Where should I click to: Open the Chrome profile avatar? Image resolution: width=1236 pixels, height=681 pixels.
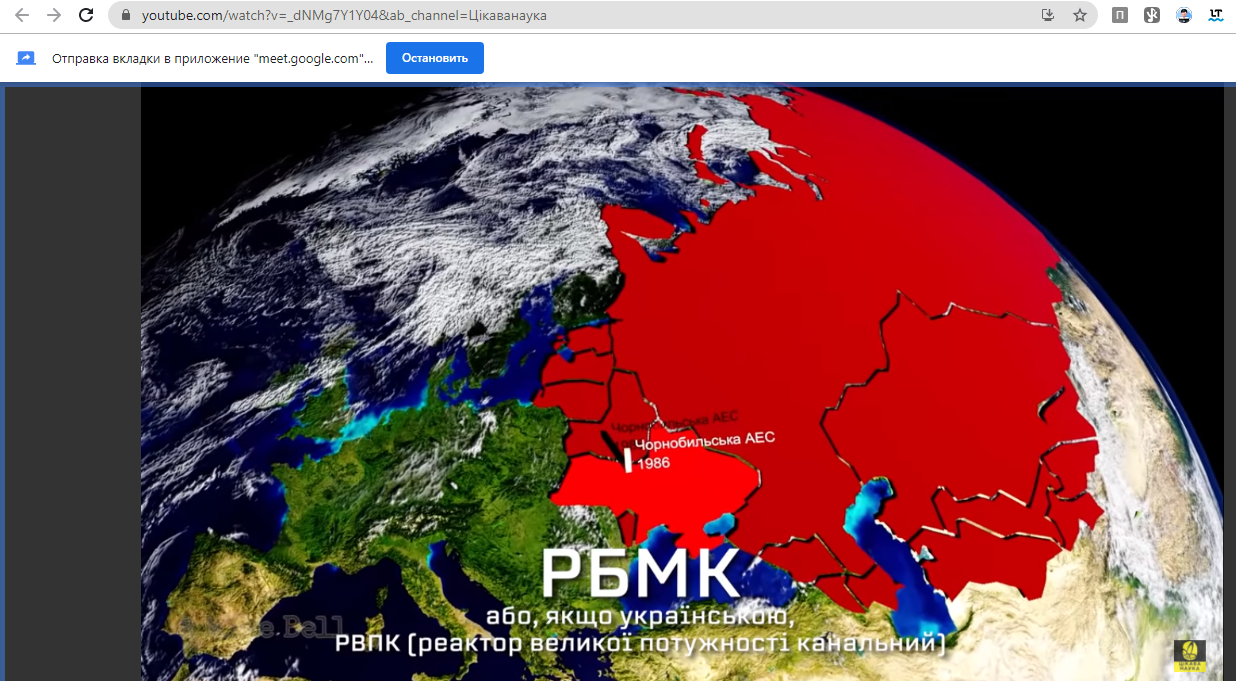click(1184, 15)
